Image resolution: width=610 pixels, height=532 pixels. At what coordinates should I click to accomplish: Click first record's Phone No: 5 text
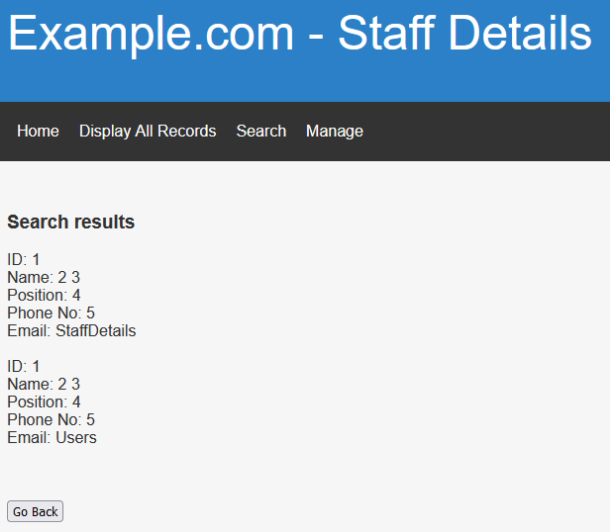(x=51, y=313)
